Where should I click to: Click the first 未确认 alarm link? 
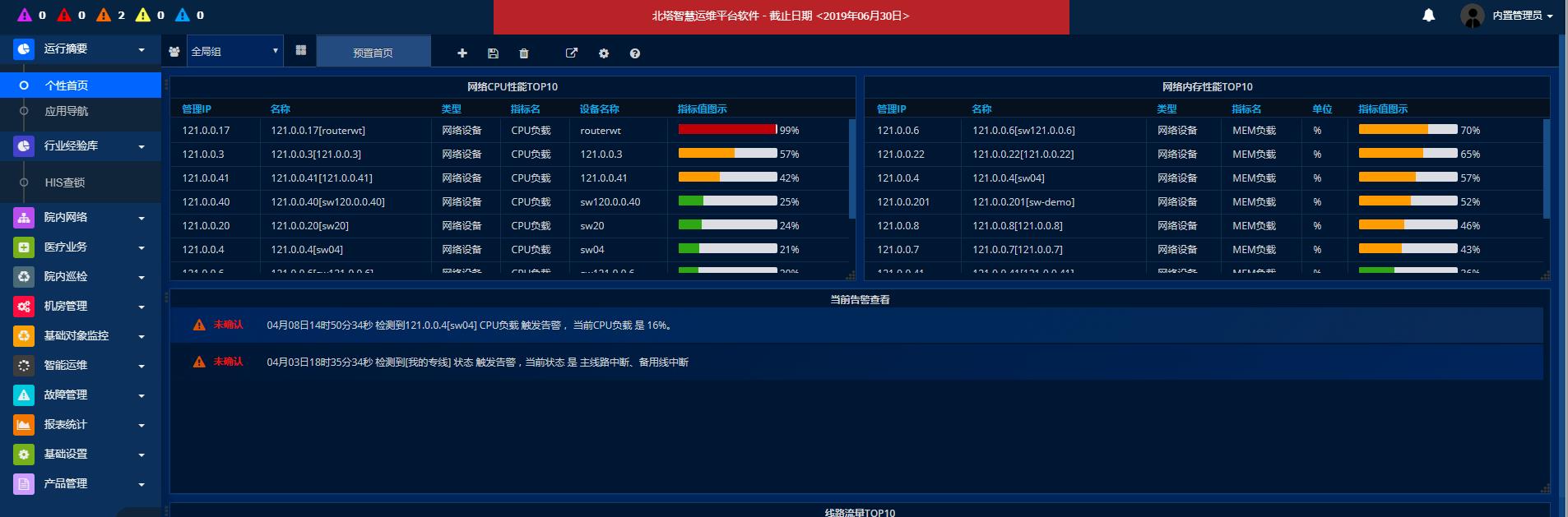click(x=228, y=325)
